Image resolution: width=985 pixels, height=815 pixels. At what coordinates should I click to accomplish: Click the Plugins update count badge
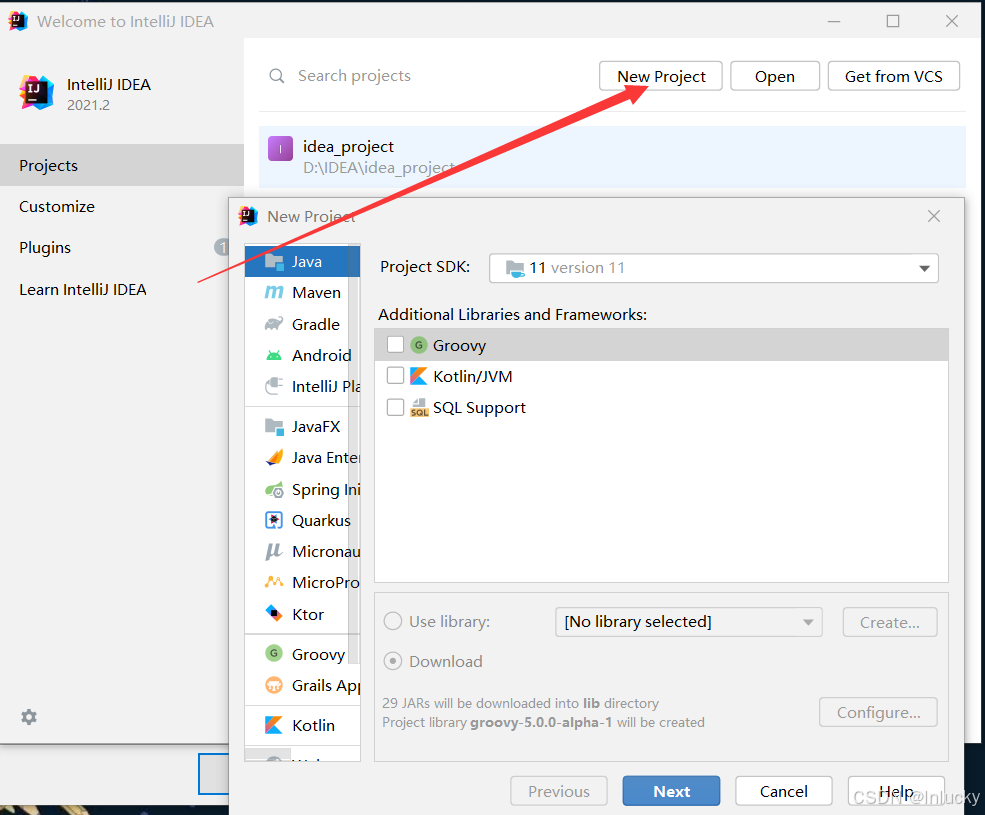pyautogui.click(x=222, y=247)
